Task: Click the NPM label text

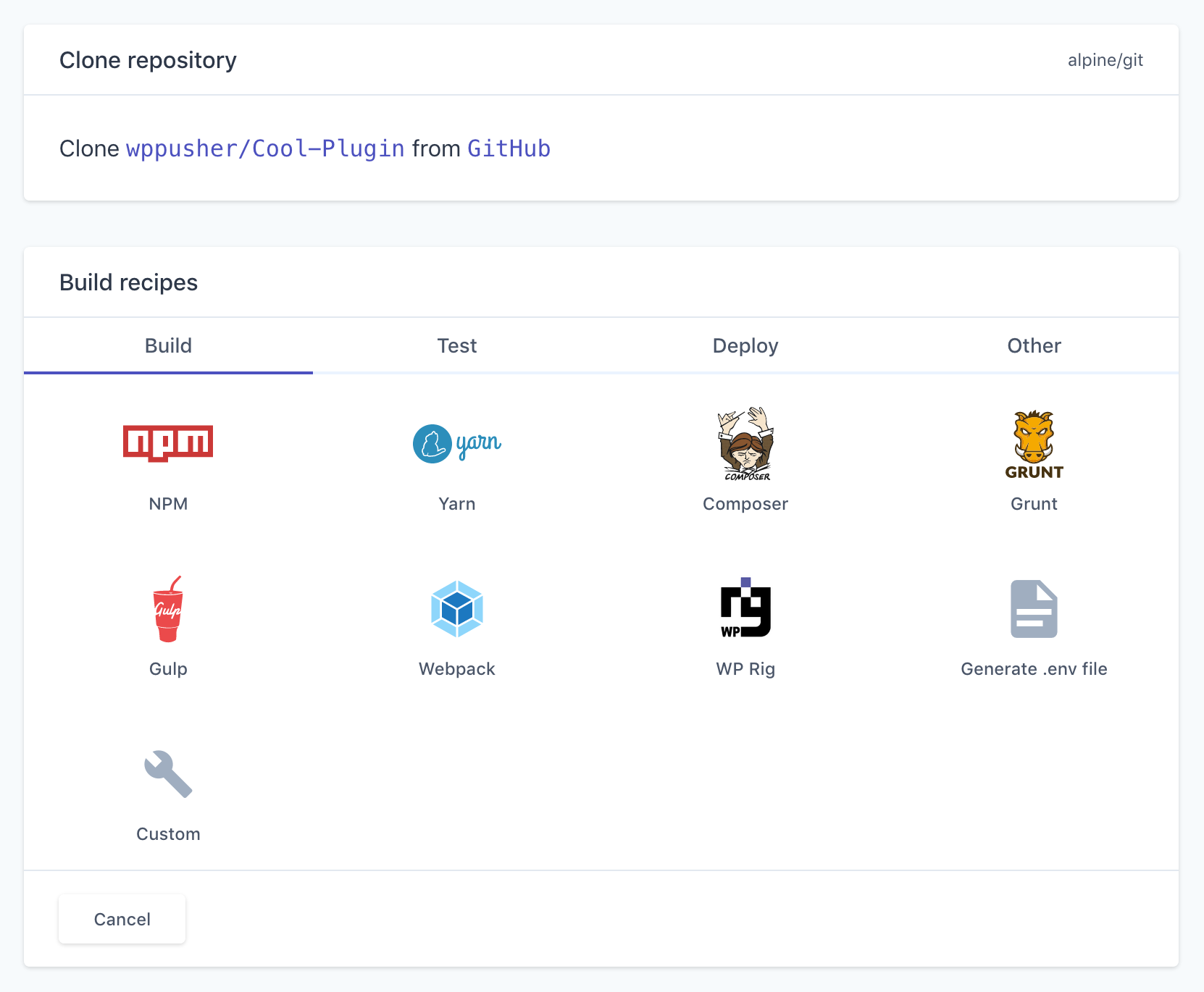Action: pos(168,504)
